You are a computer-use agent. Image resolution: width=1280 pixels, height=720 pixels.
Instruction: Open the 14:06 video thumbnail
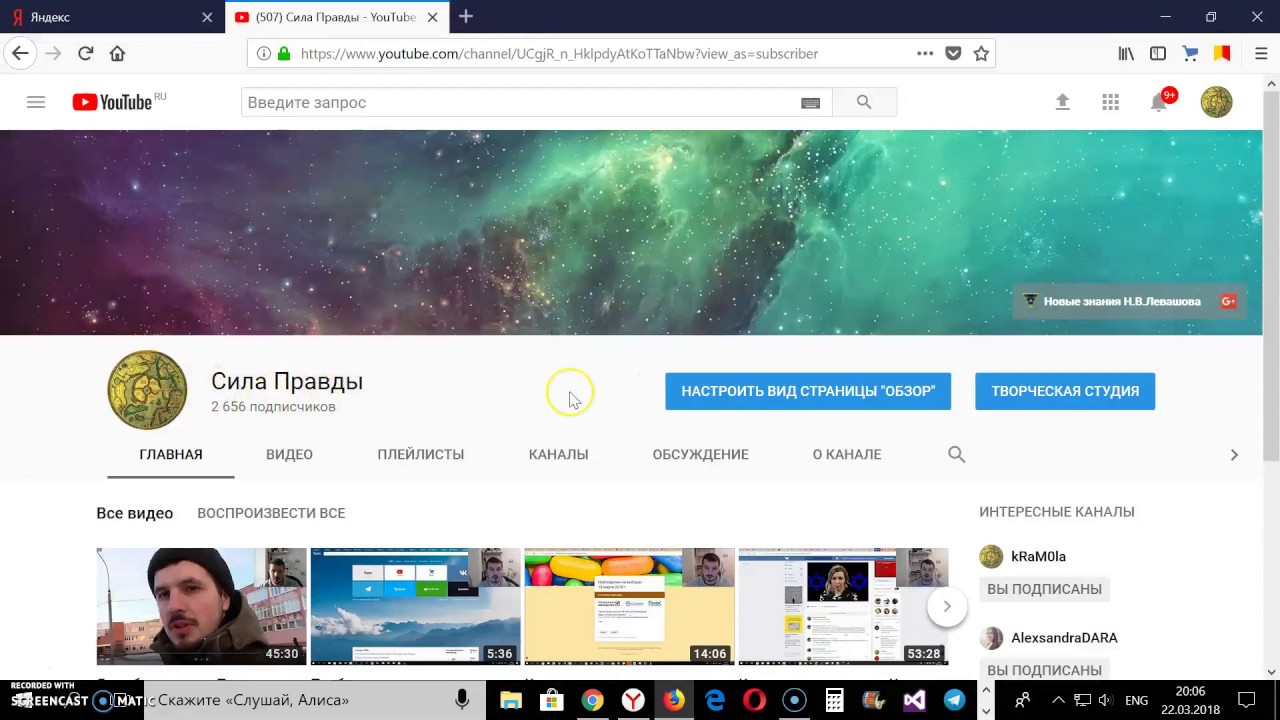(x=629, y=606)
